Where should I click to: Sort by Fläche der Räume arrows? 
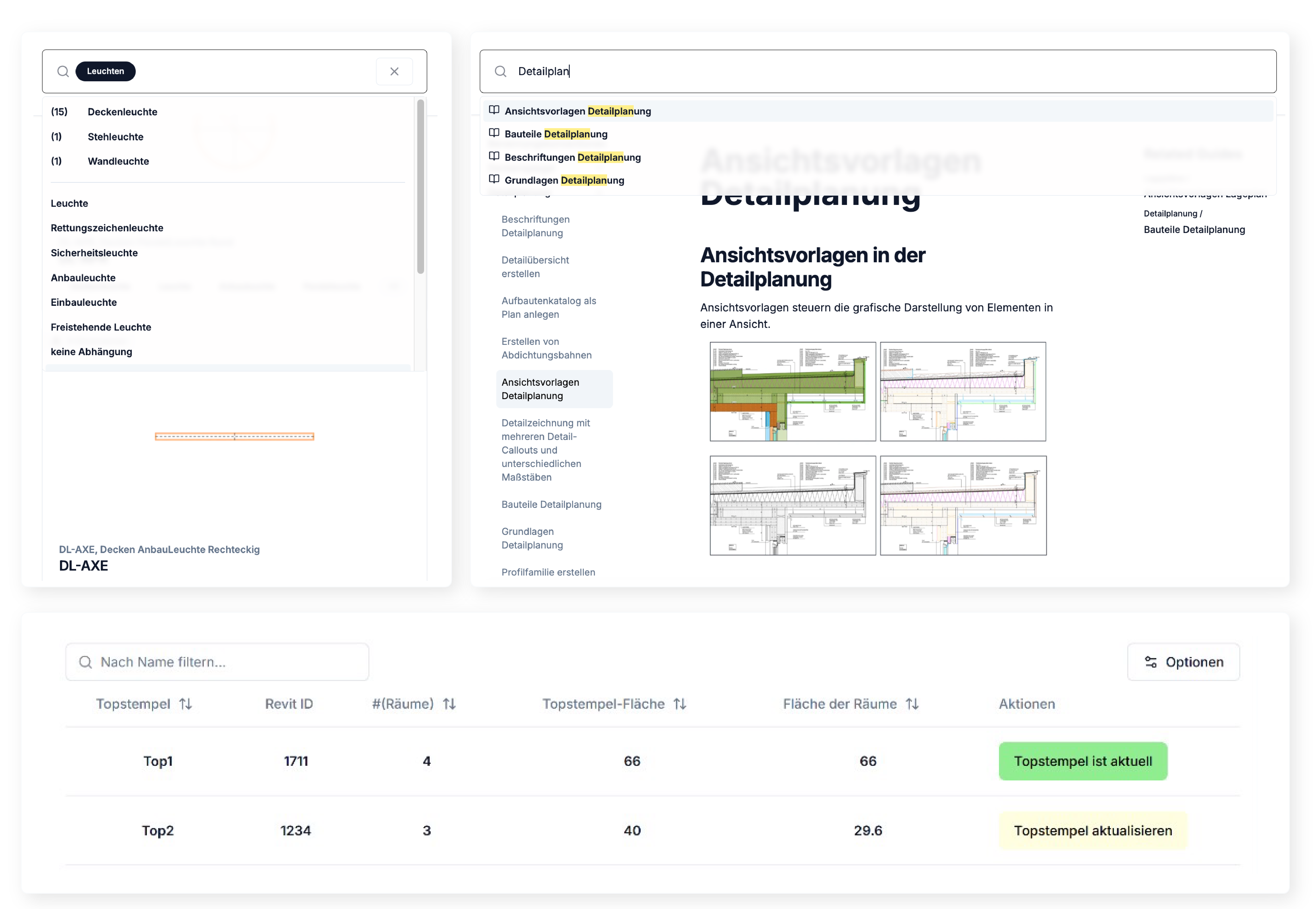[913, 704]
